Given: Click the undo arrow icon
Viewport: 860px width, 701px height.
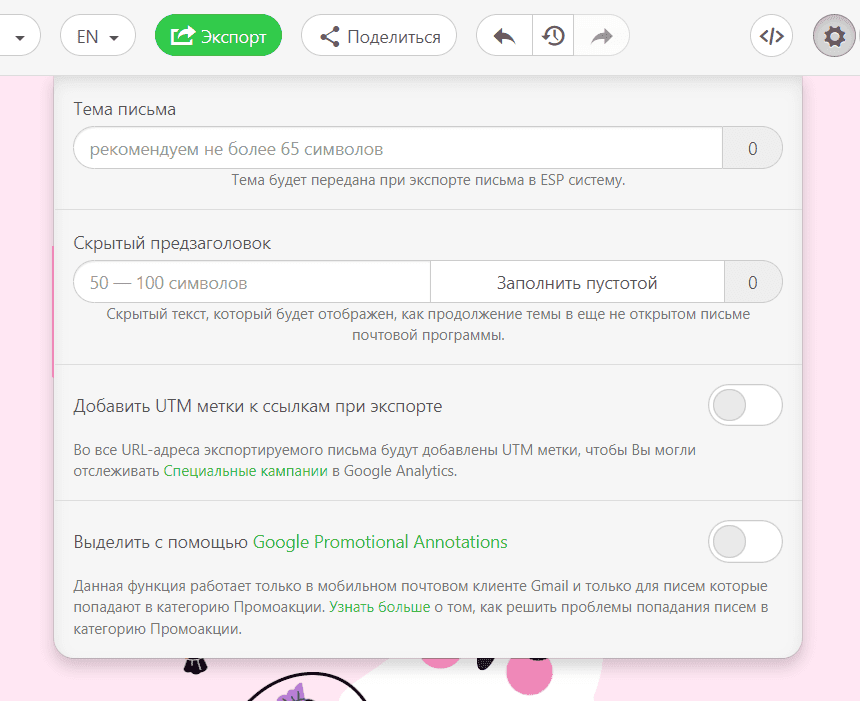Looking at the screenshot, I should pyautogui.click(x=504, y=37).
